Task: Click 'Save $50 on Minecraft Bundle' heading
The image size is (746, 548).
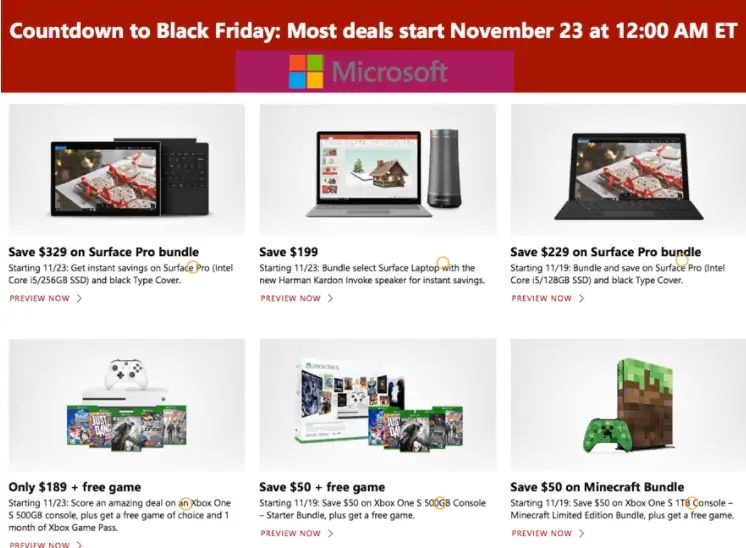Action: [x=597, y=487]
